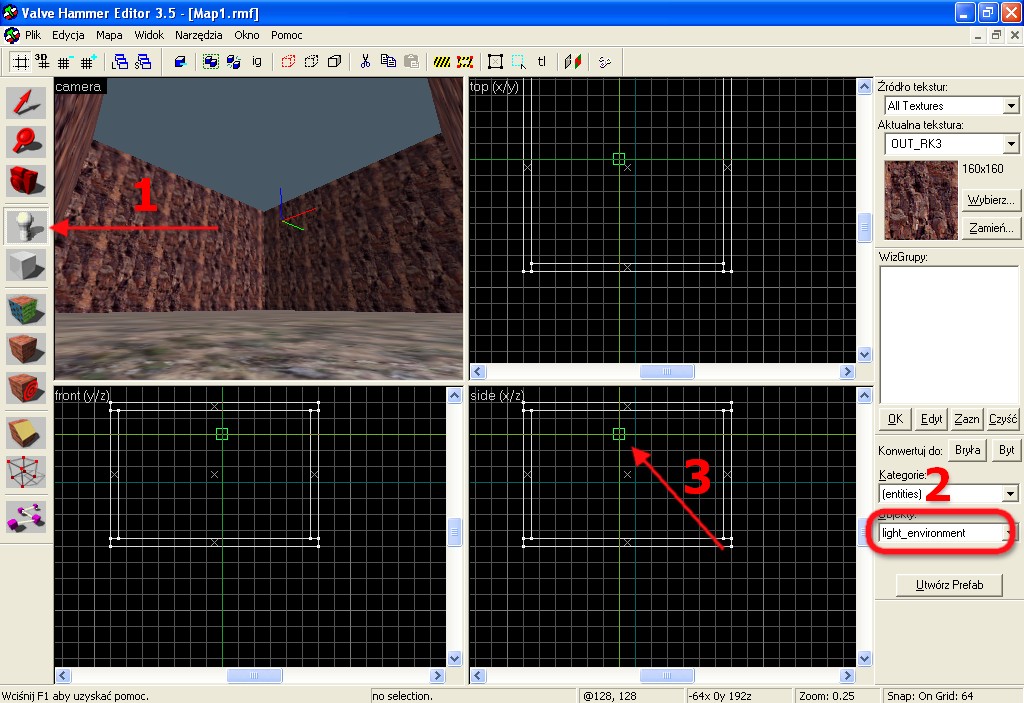
Task: Toggle the texture lock 'tl' button
Action: click(541, 62)
